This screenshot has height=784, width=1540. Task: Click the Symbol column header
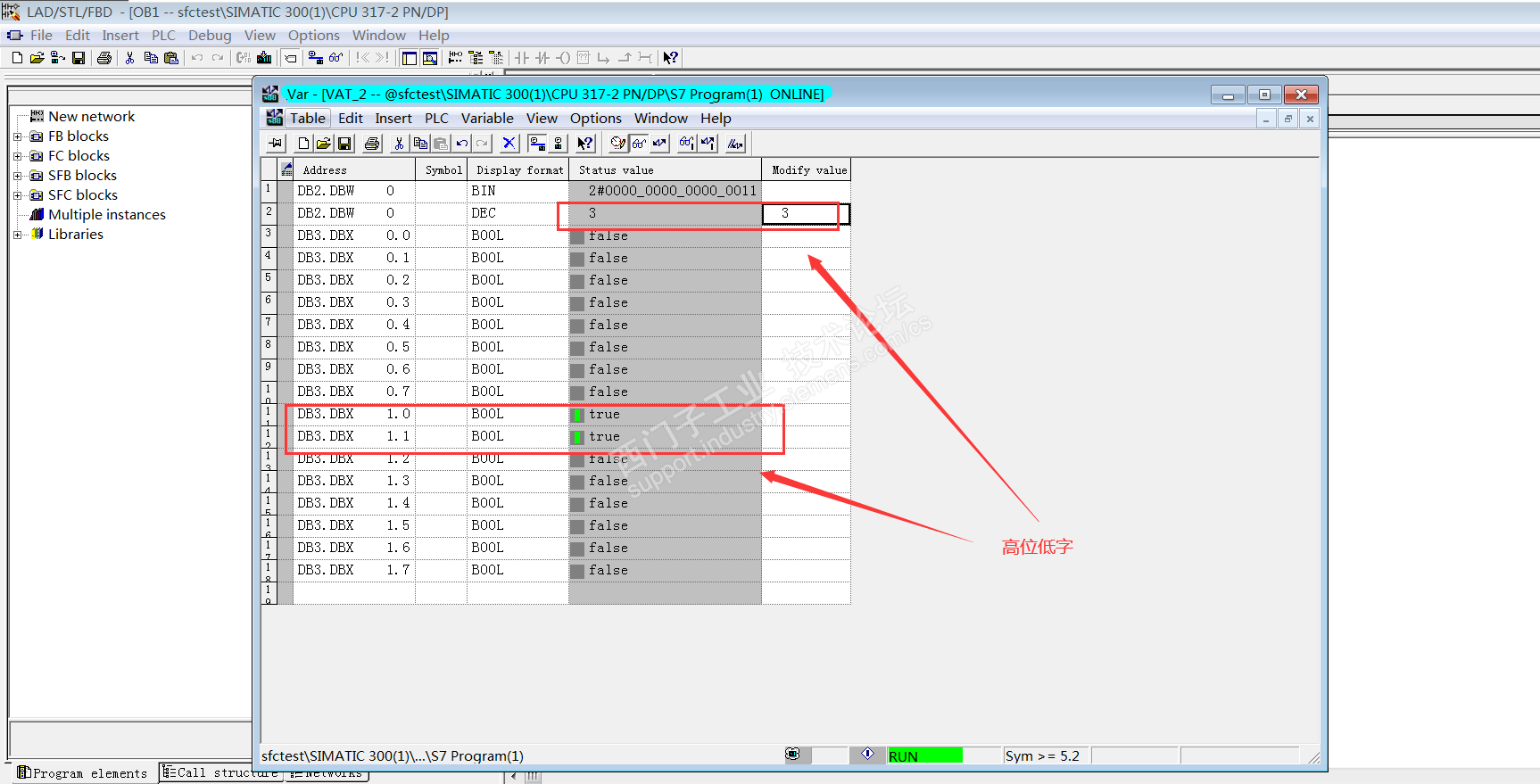click(442, 170)
